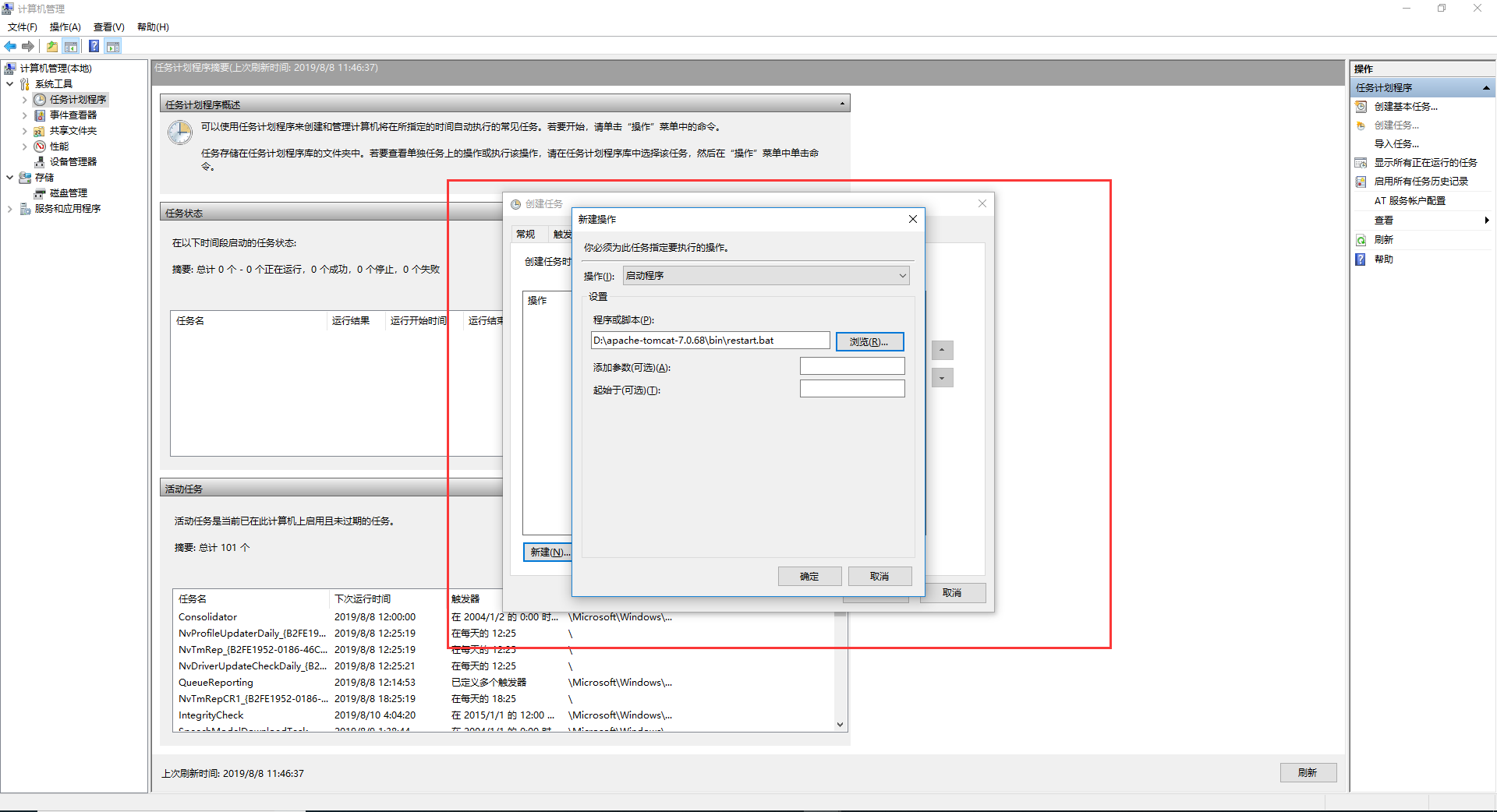
Task: Open the 查看(V) menu
Action: (109, 27)
